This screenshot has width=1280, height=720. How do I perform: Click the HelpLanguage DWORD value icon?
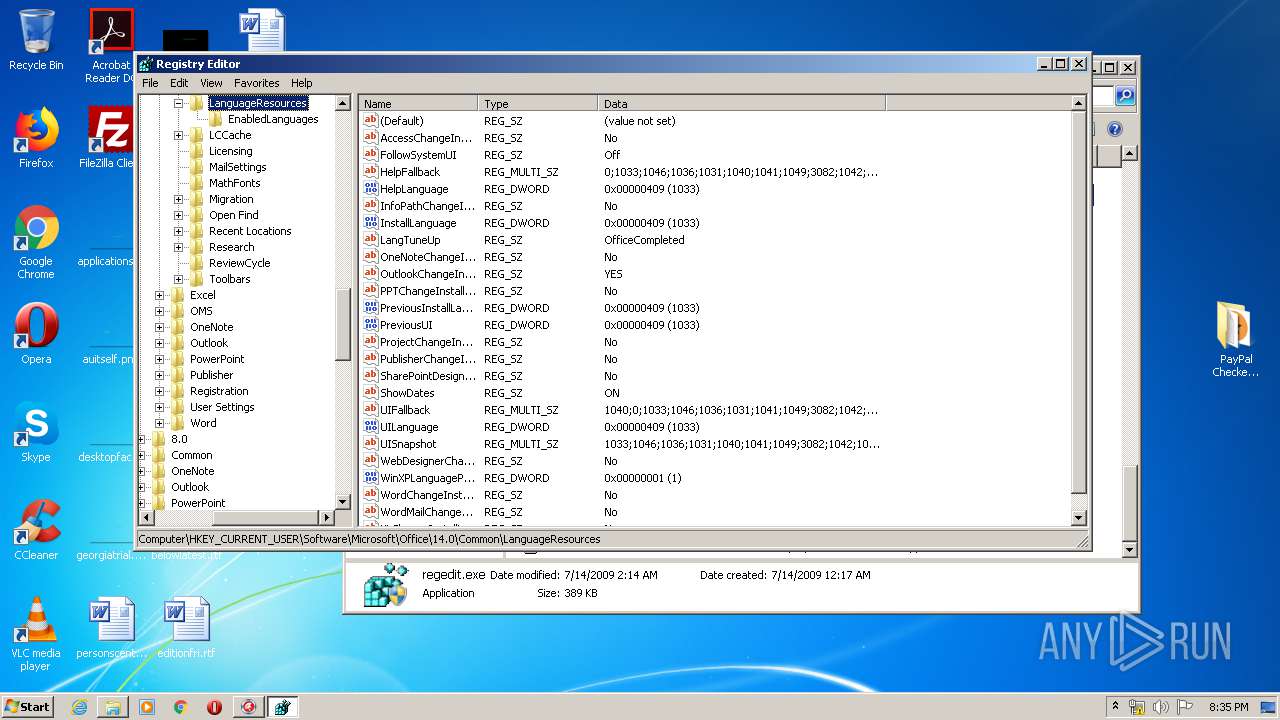click(370, 189)
